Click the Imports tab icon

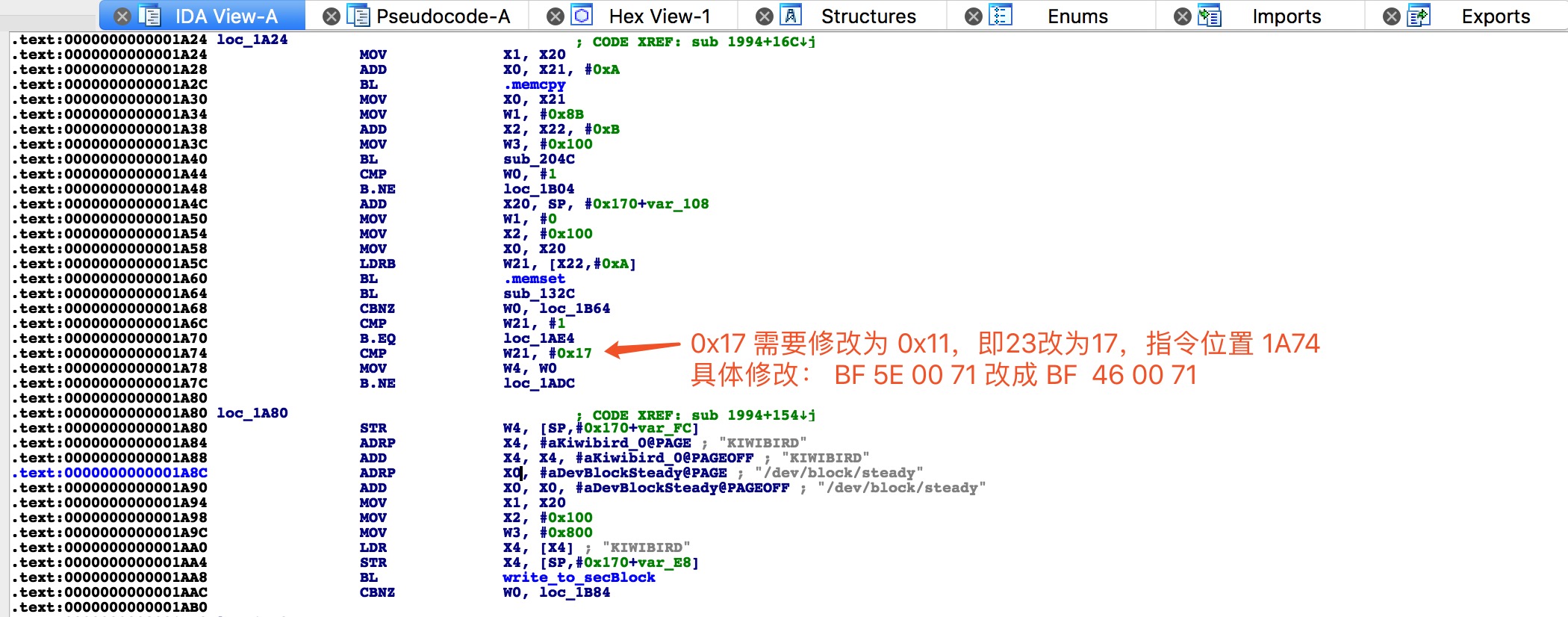click(x=1210, y=15)
